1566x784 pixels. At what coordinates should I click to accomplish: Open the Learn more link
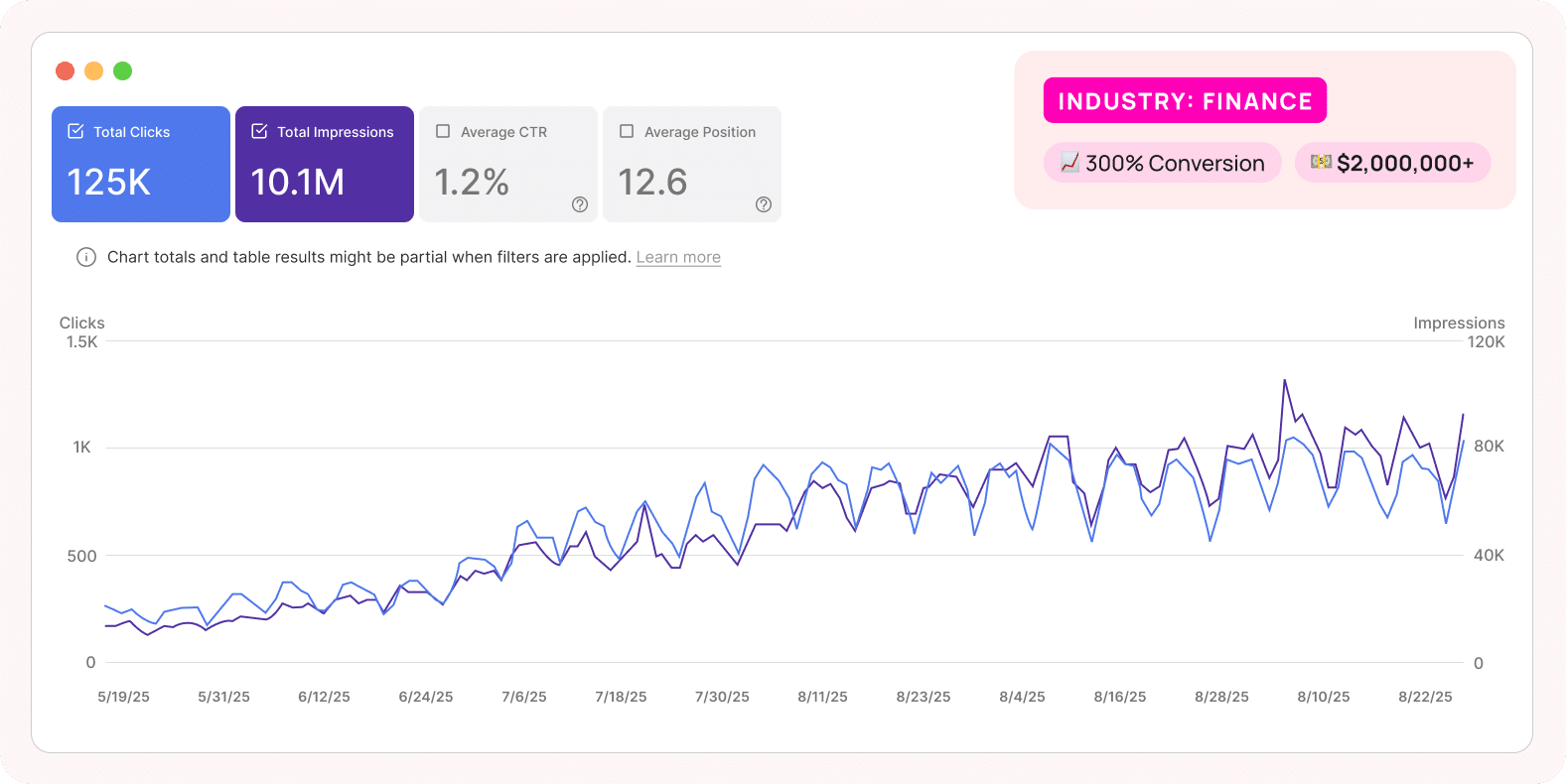point(678,257)
